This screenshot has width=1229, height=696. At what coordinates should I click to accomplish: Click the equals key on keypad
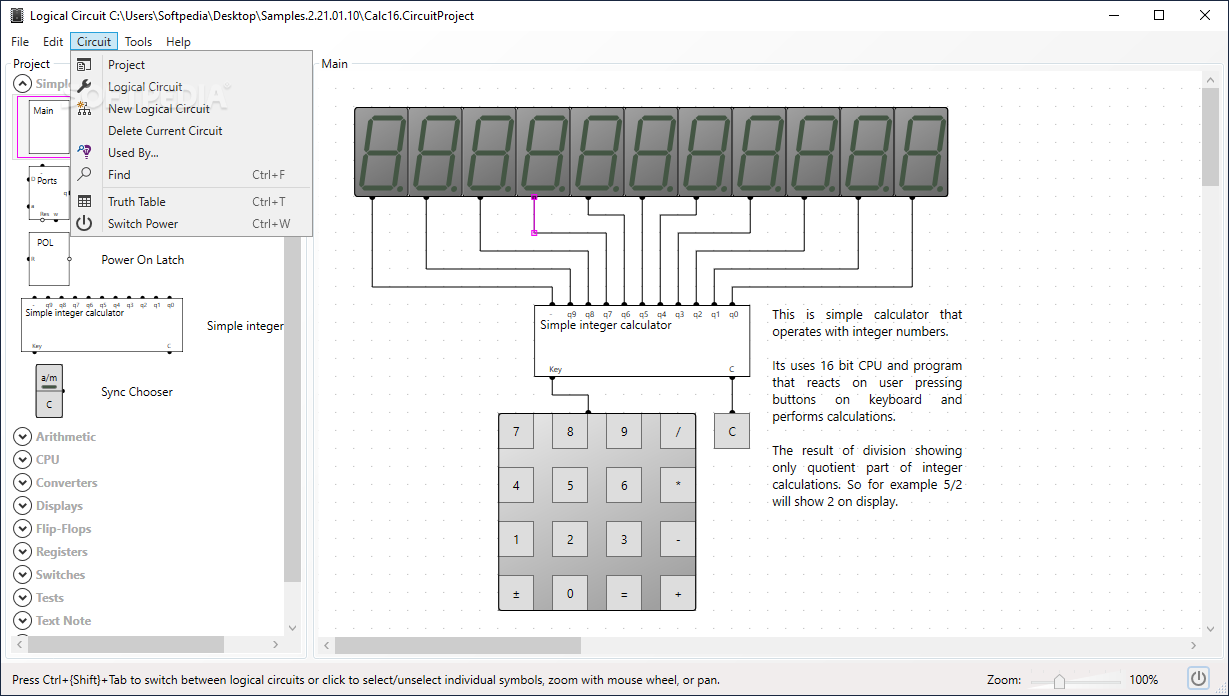coord(624,594)
